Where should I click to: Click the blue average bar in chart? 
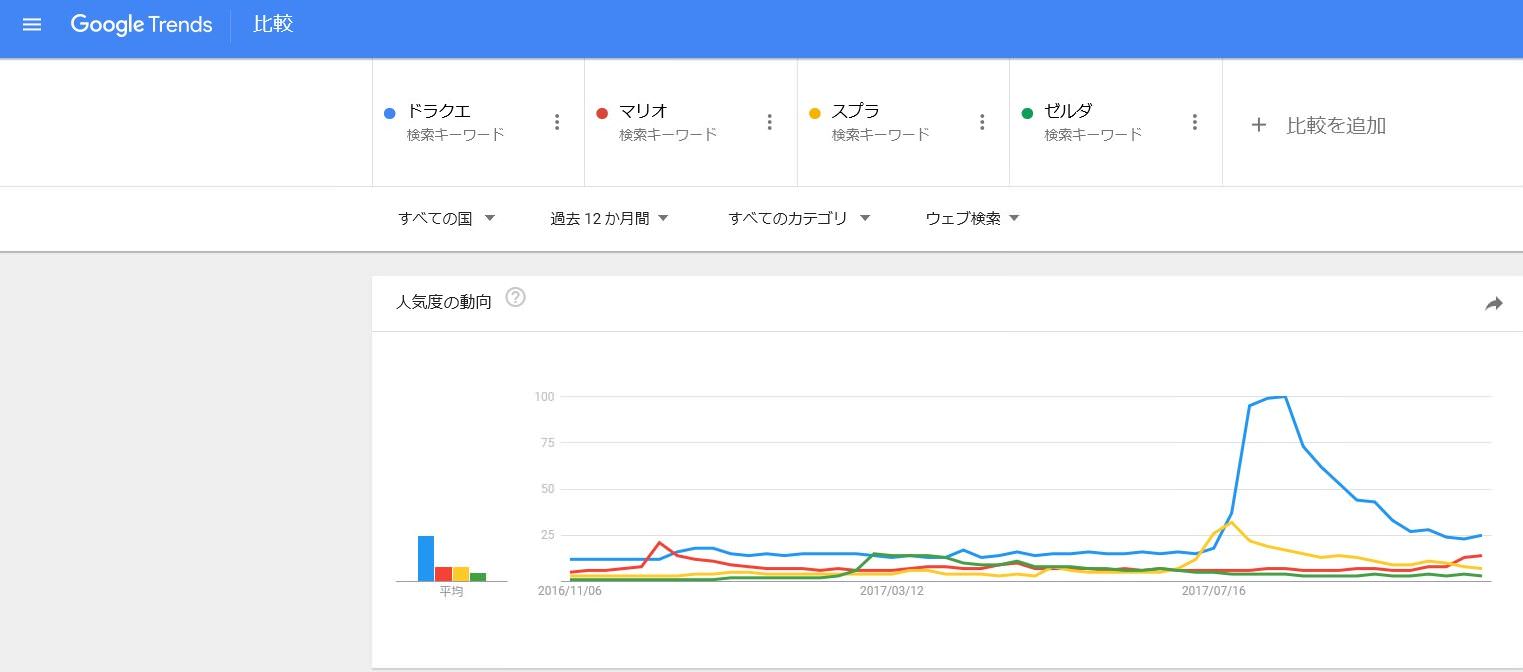tap(426, 558)
